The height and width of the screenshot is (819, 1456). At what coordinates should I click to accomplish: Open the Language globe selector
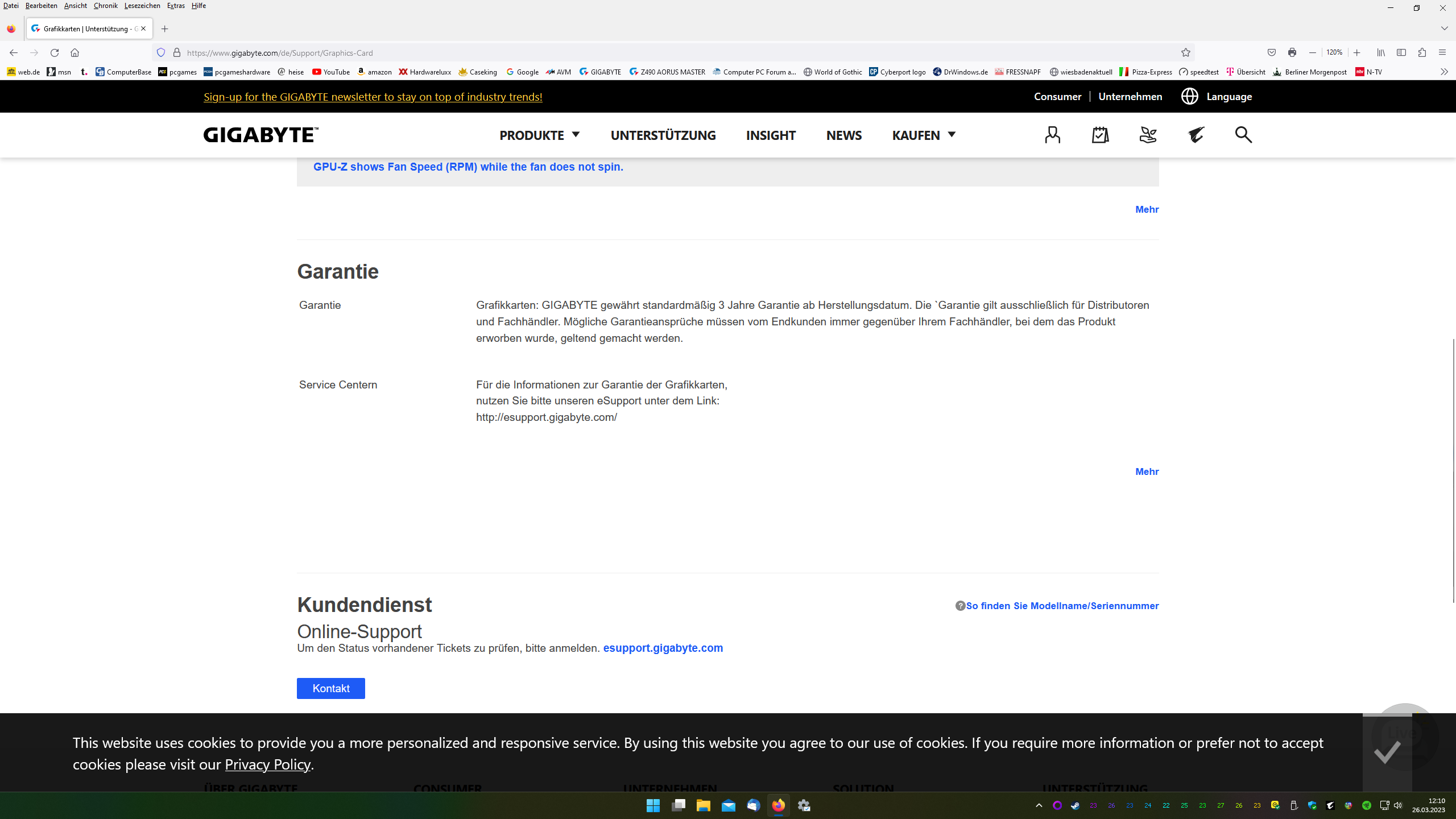[x=1189, y=96]
